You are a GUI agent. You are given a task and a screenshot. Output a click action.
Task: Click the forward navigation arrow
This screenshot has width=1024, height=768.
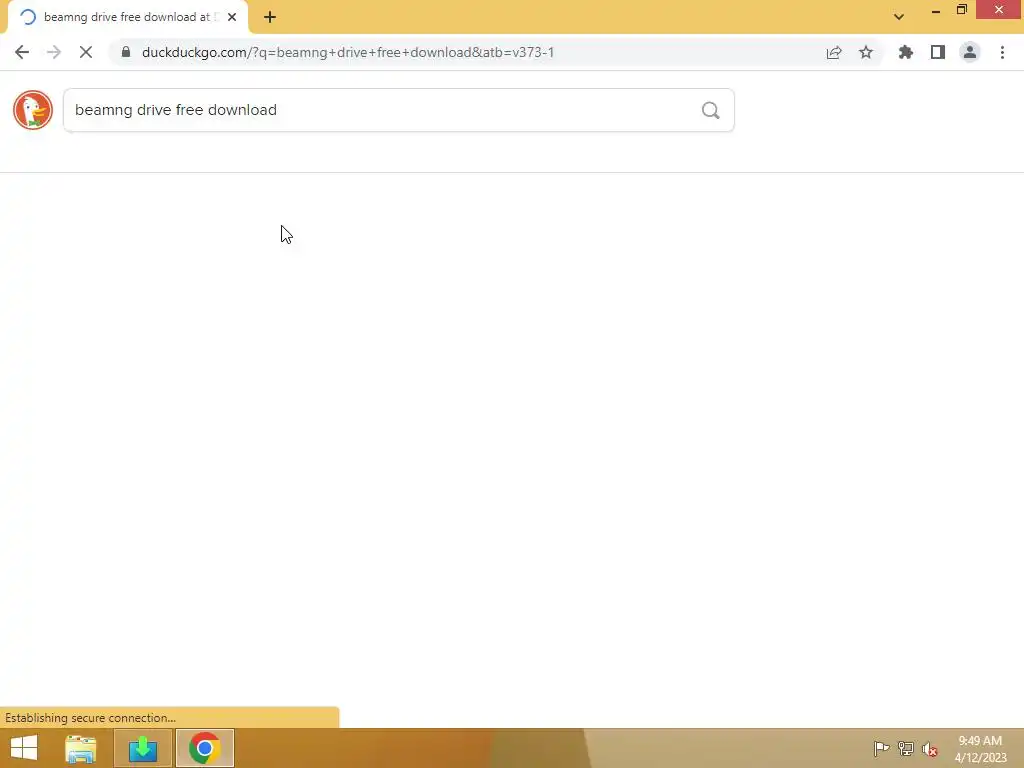pyautogui.click(x=54, y=52)
